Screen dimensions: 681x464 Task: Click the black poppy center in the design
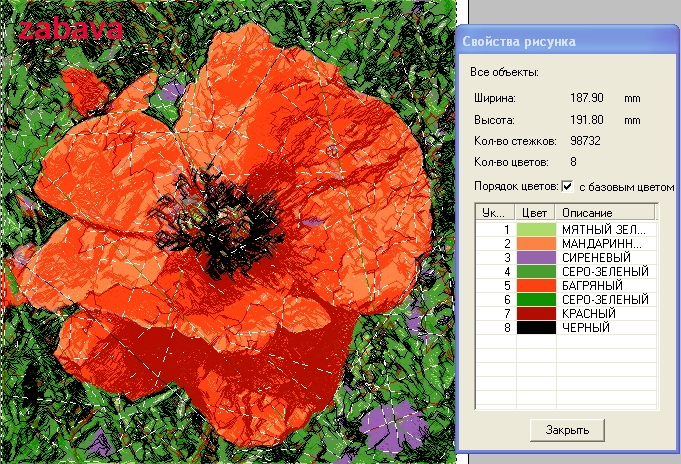(219, 222)
